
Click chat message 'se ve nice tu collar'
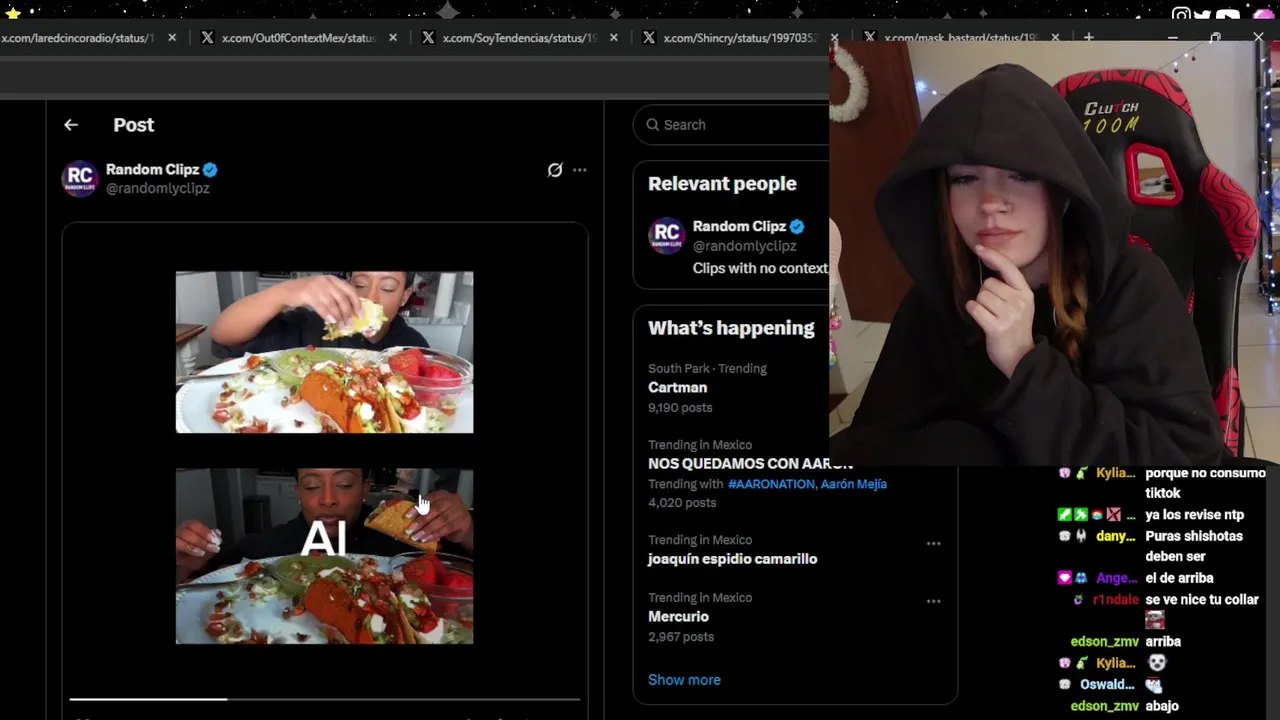[1201, 600]
